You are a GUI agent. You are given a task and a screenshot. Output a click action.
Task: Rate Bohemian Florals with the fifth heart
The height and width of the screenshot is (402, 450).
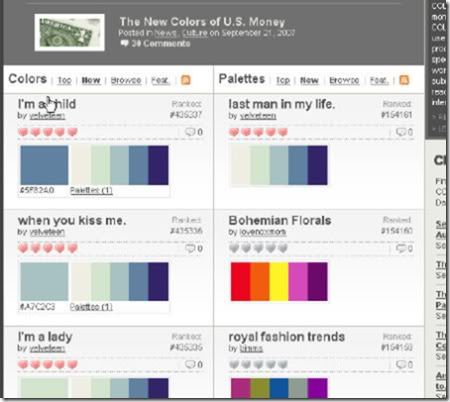283,248
